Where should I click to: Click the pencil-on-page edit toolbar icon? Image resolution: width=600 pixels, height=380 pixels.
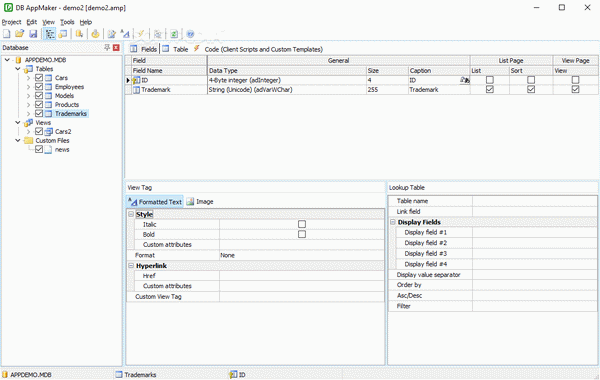pyautogui.click(x=111, y=34)
